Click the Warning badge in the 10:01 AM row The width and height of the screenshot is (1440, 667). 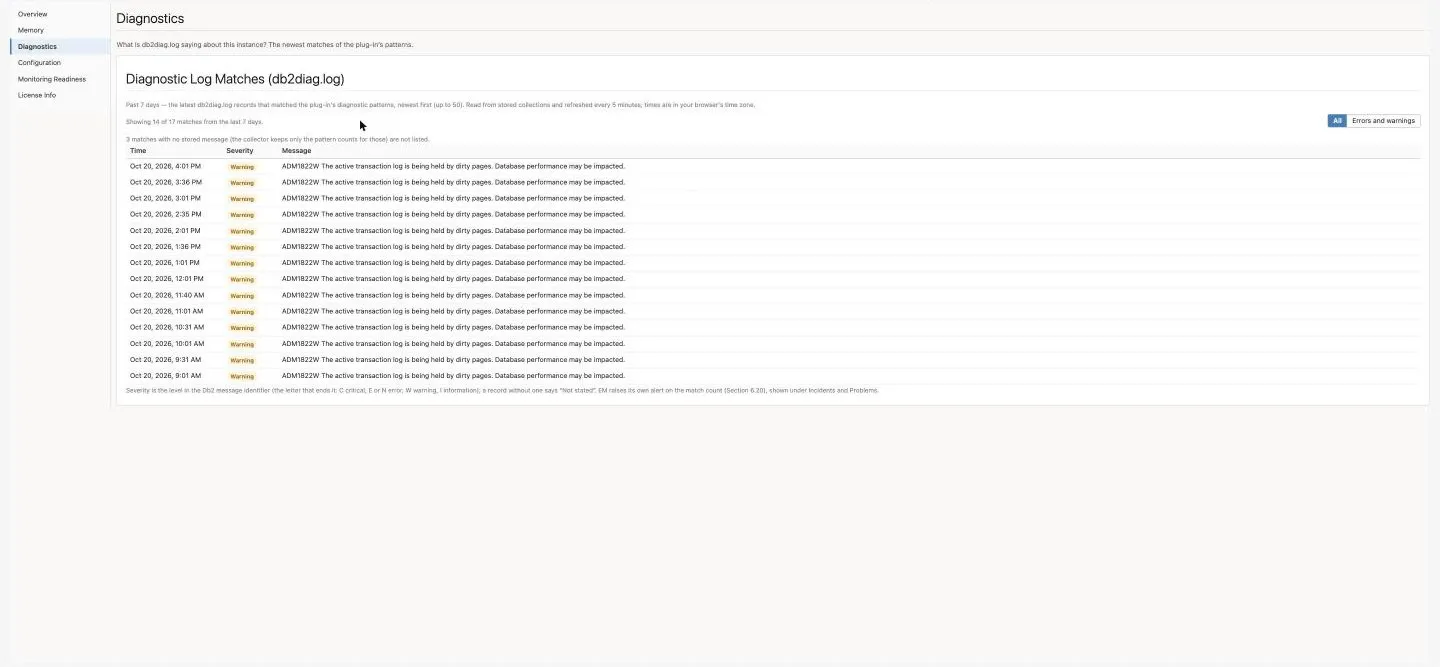[x=242, y=344]
